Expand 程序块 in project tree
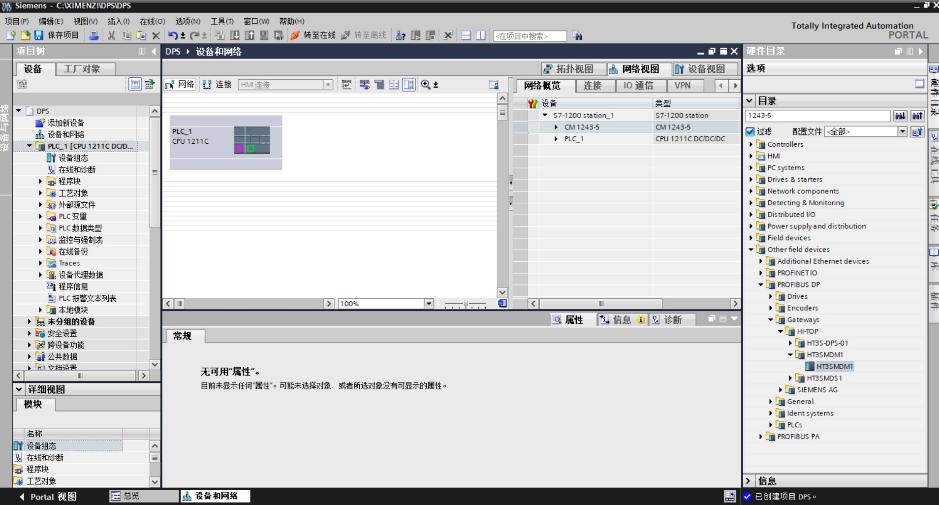 pyautogui.click(x=41, y=181)
